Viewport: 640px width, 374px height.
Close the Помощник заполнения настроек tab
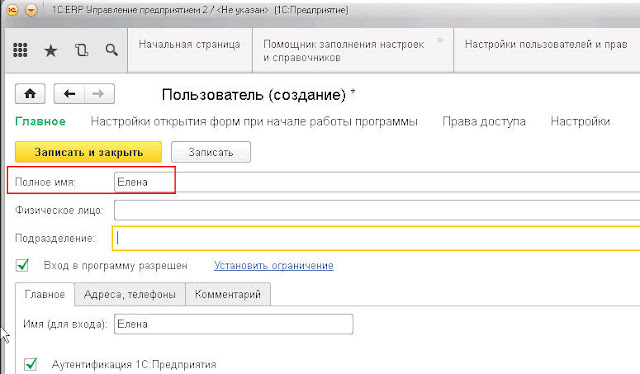440,40
